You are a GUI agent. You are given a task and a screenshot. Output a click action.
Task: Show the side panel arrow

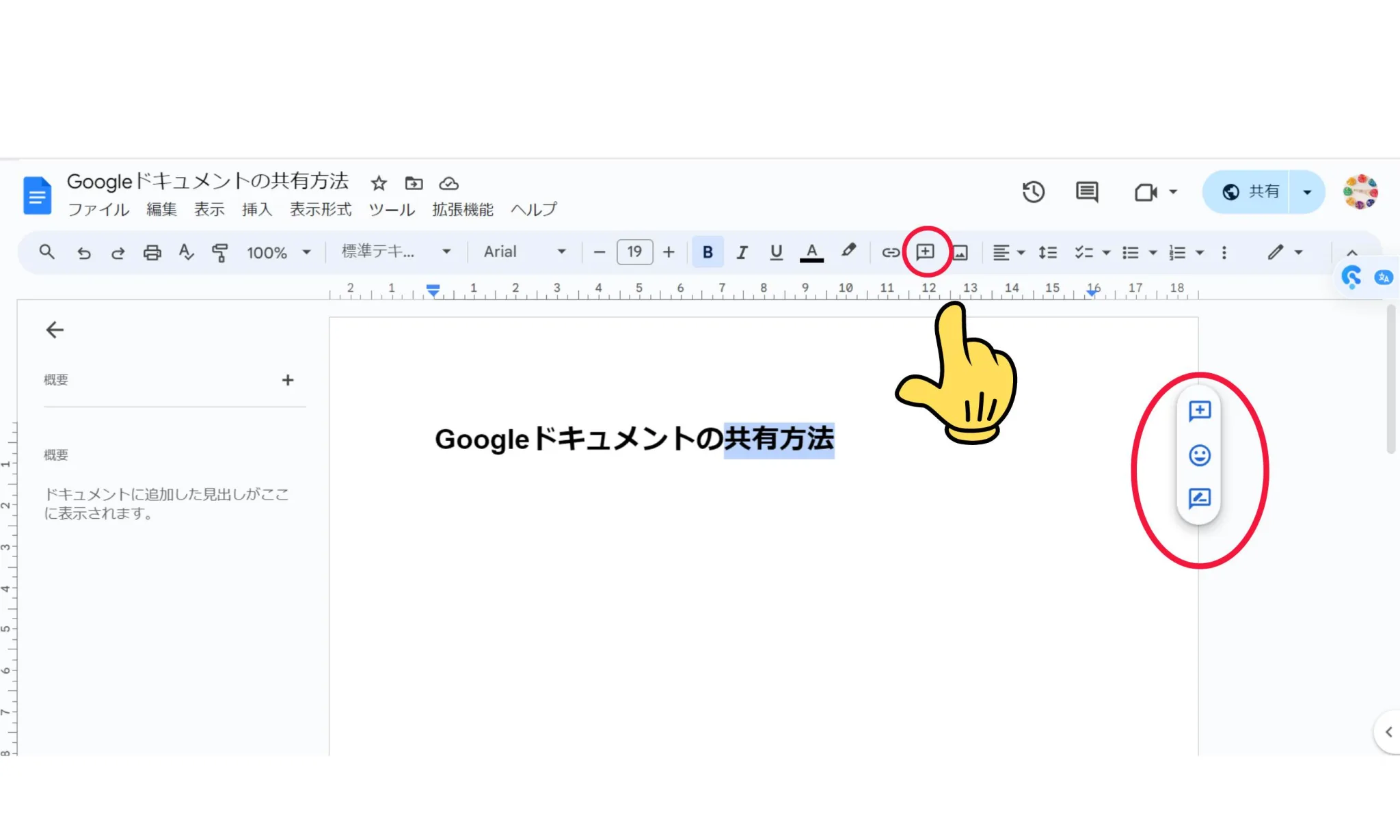1388,732
